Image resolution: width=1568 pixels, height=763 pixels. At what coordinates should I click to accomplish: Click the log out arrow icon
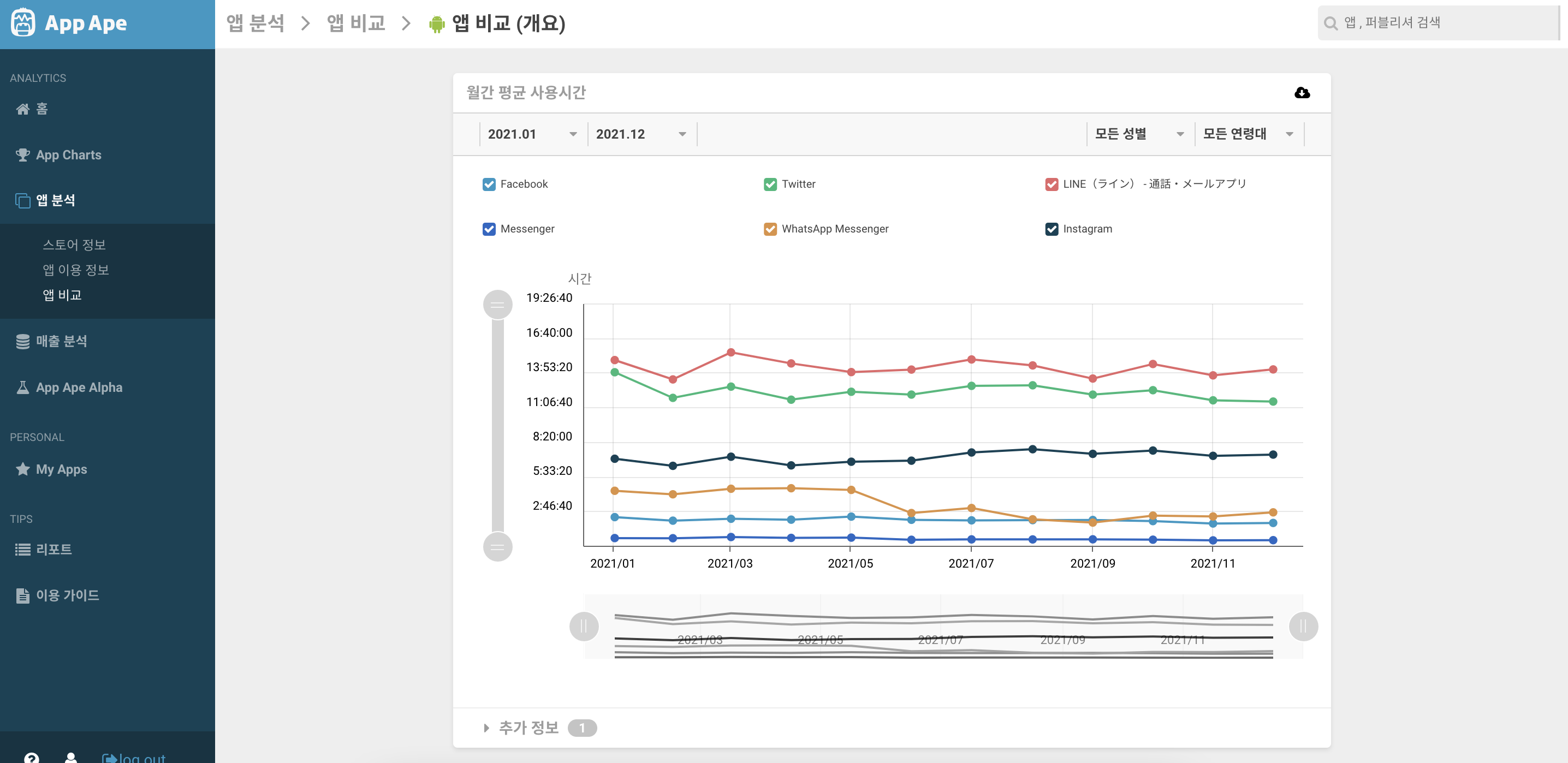point(110,758)
